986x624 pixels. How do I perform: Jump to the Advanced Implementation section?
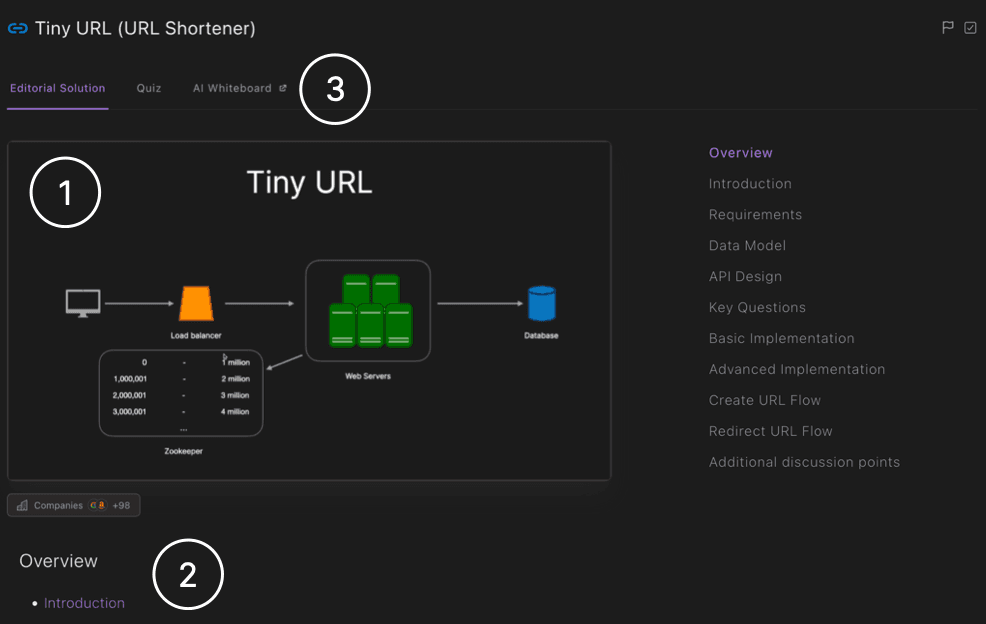pyautogui.click(x=796, y=369)
